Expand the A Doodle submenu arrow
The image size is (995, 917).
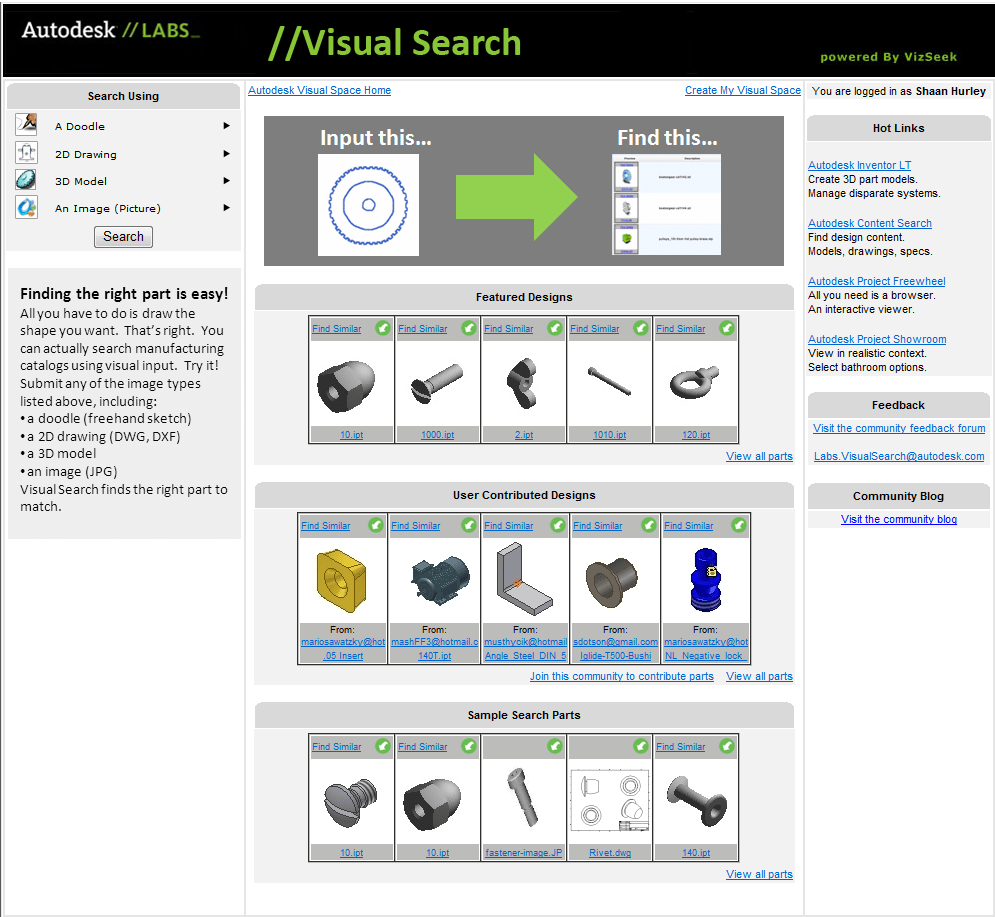(x=227, y=126)
